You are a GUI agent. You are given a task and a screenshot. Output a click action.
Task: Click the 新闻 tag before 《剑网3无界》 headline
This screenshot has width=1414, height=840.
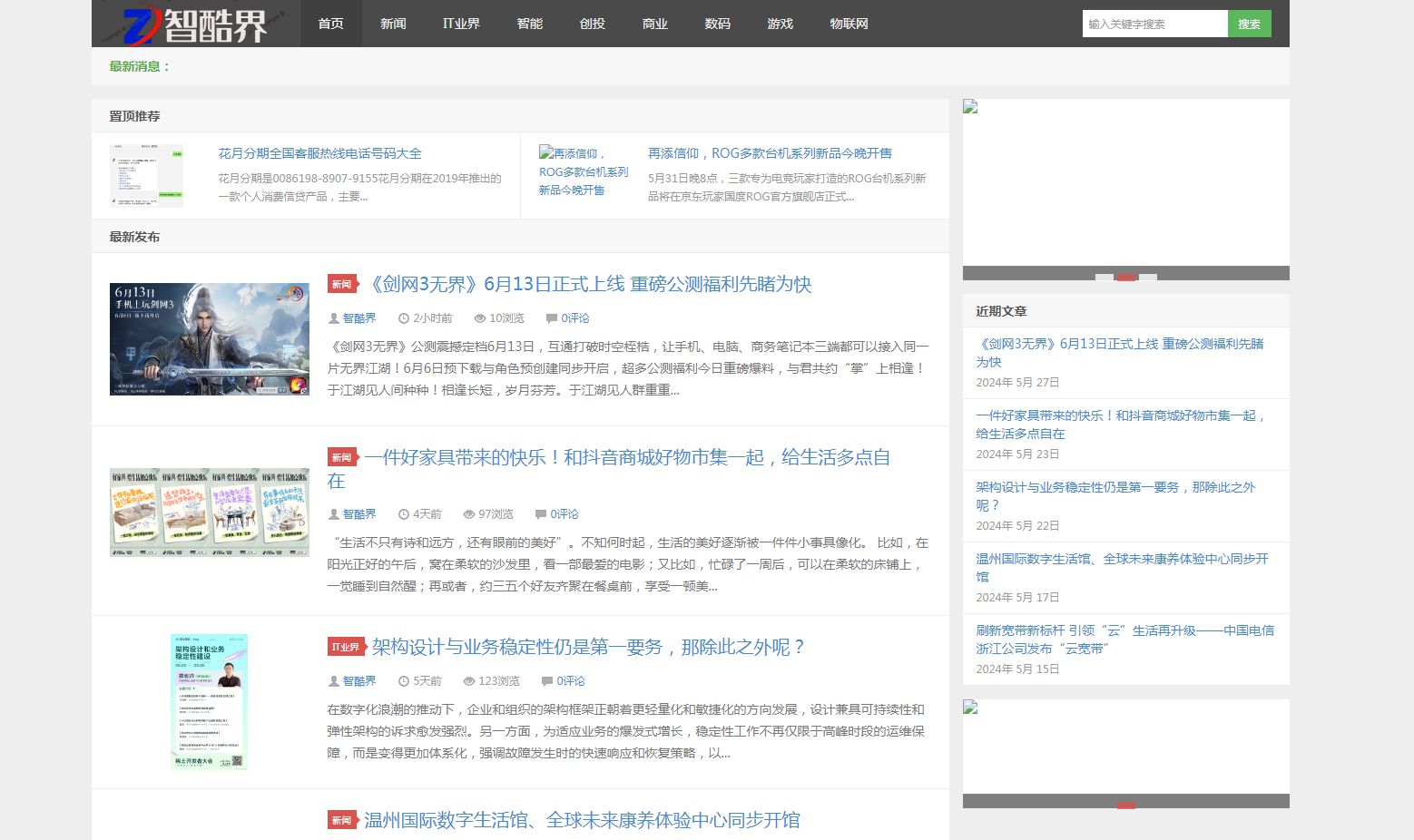[342, 284]
